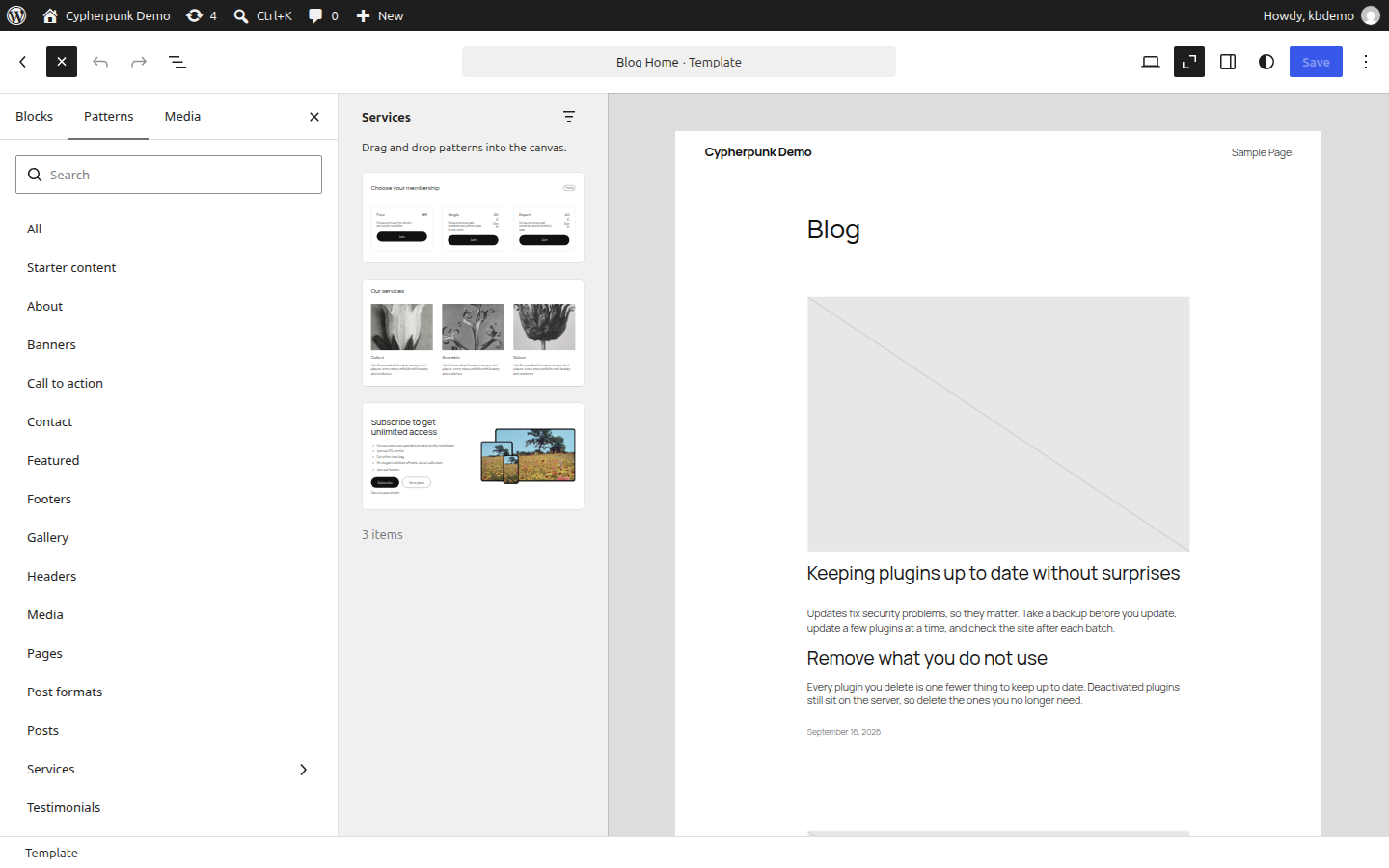Viewport: 1389px width, 868px height.
Task: Click the WordPress logo in admin bar
Action: [16, 15]
